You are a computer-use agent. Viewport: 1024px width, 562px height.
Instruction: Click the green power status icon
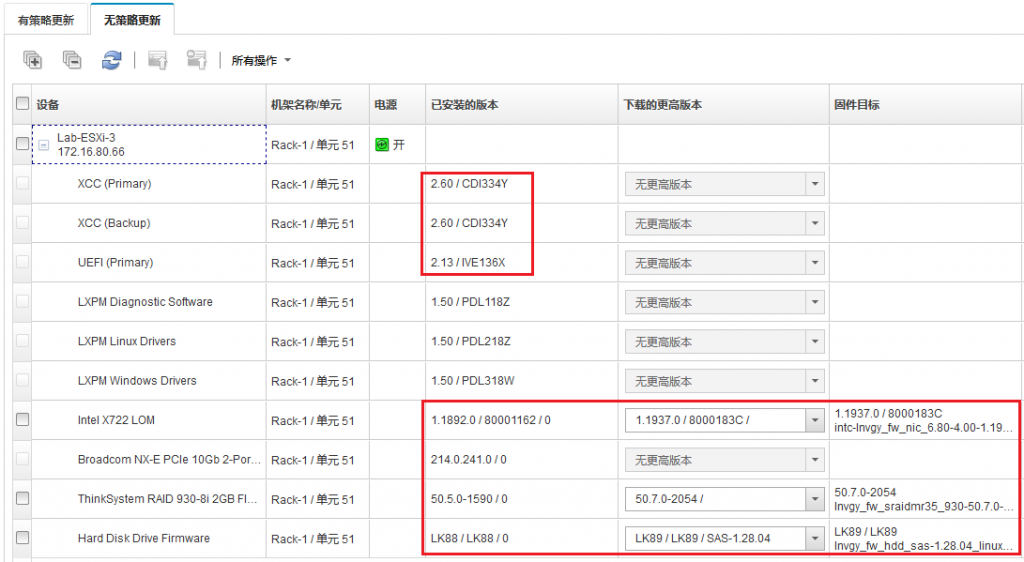(x=382, y=145)
